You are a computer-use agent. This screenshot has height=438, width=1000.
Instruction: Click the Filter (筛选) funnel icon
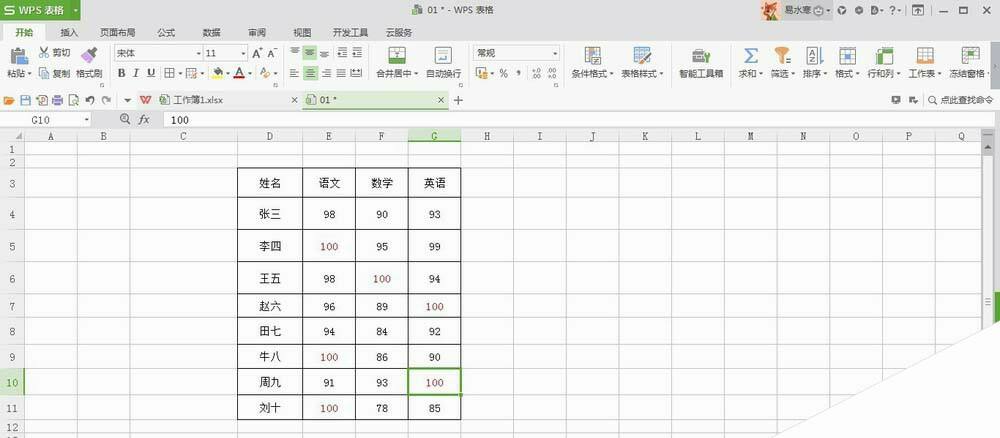coord(783,55)
